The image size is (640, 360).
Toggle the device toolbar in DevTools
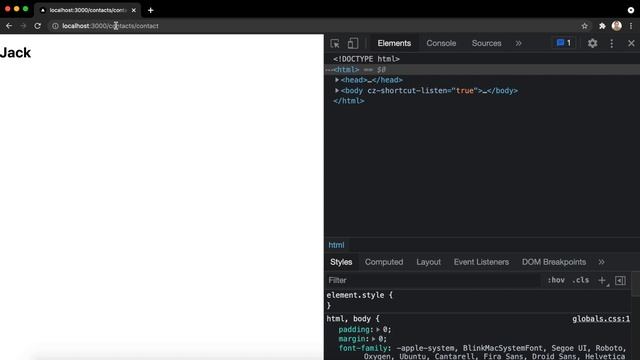(353, 43)
